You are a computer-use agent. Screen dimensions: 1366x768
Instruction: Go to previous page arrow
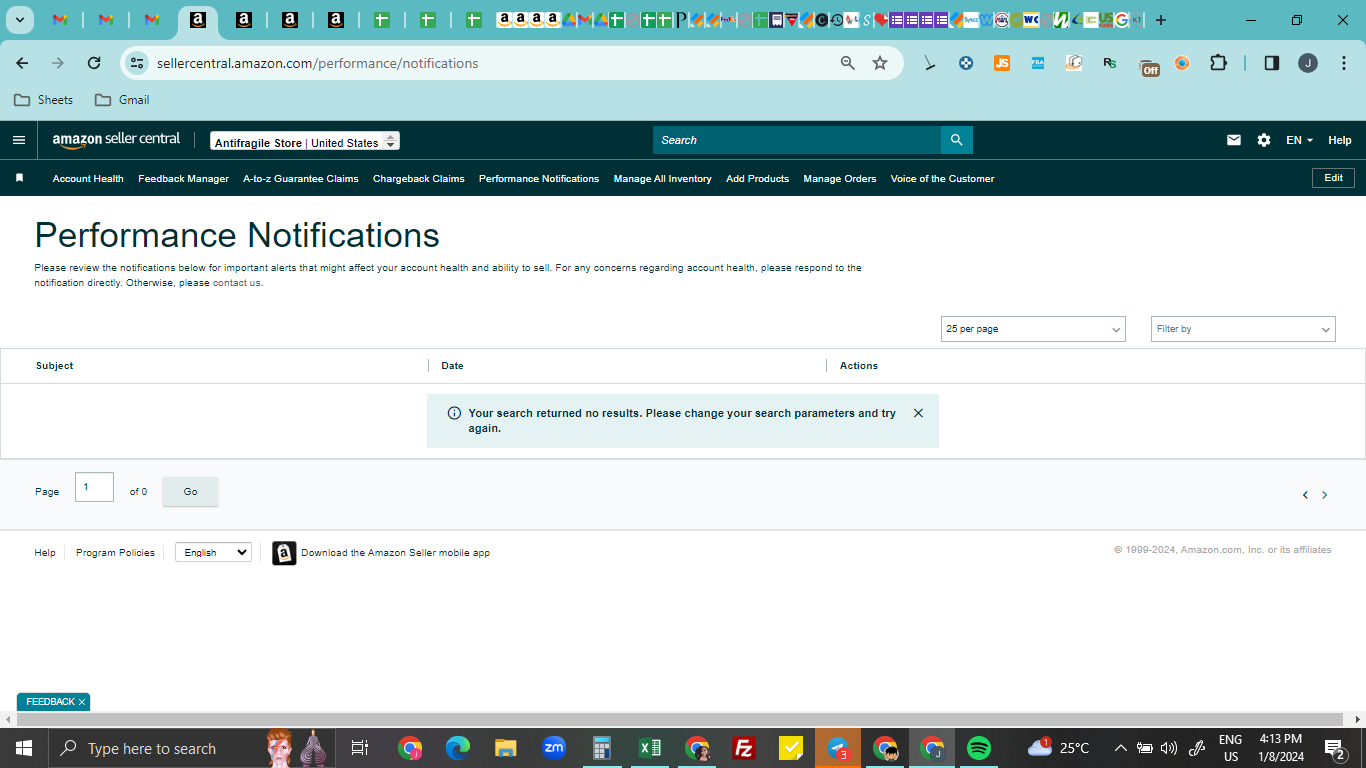coord(1305,495)
